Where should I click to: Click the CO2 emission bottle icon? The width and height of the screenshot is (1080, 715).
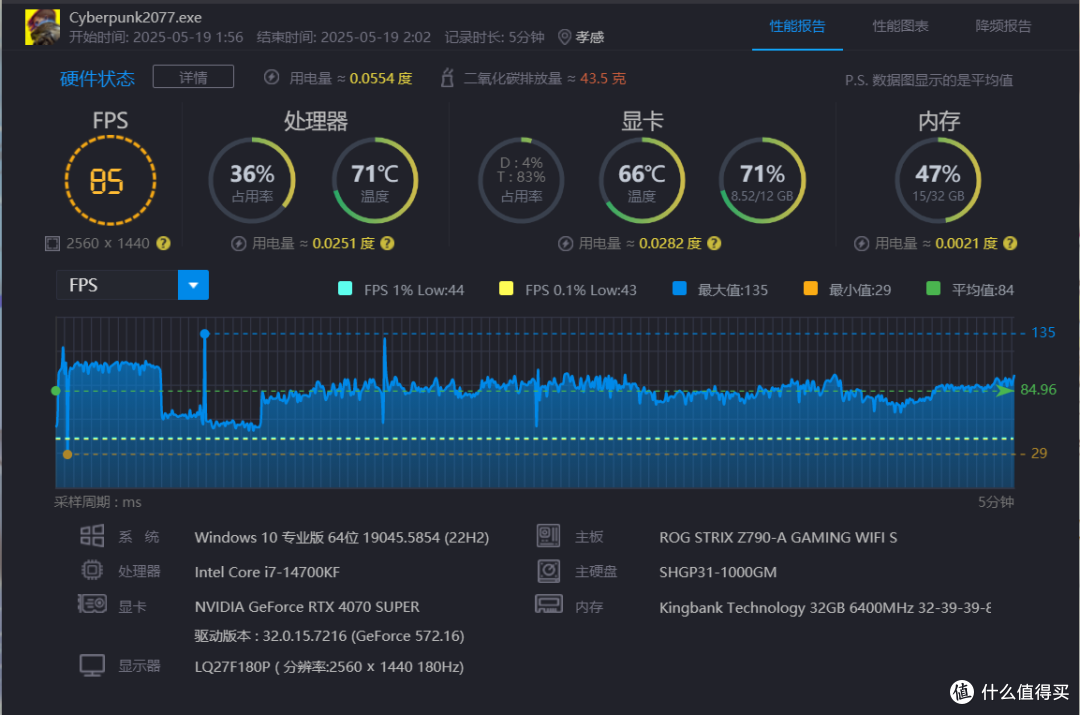tap(447, 78)
